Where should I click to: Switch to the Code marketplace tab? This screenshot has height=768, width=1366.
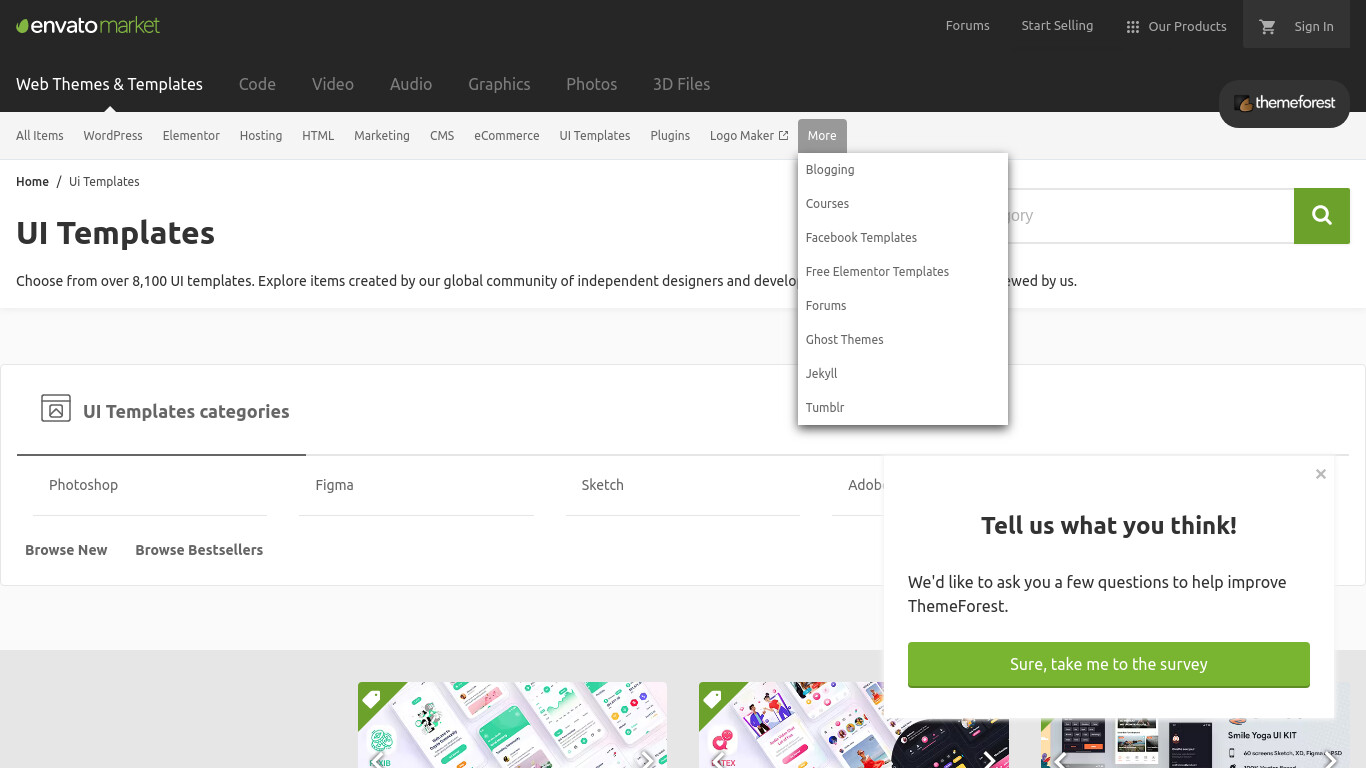(x=257, y=84)
